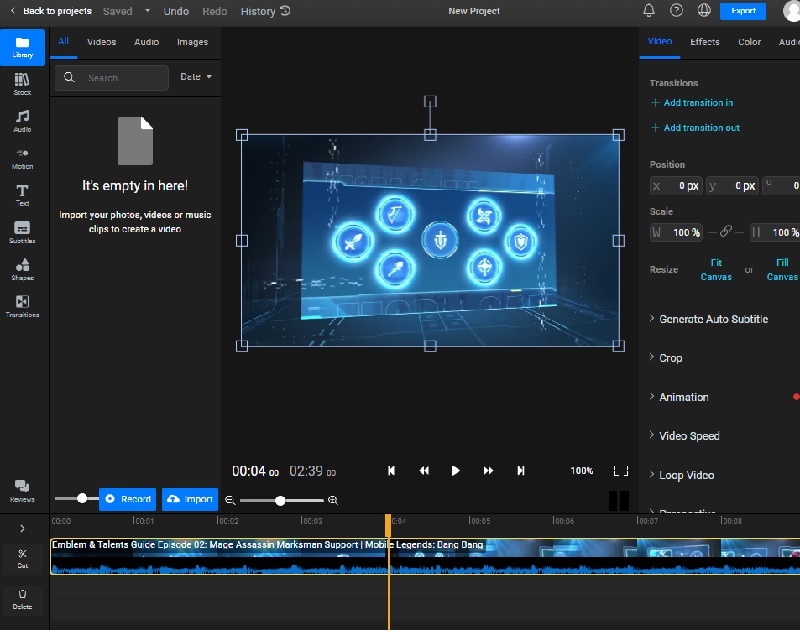Delete the selected clip with trash icon

[22, 596]
